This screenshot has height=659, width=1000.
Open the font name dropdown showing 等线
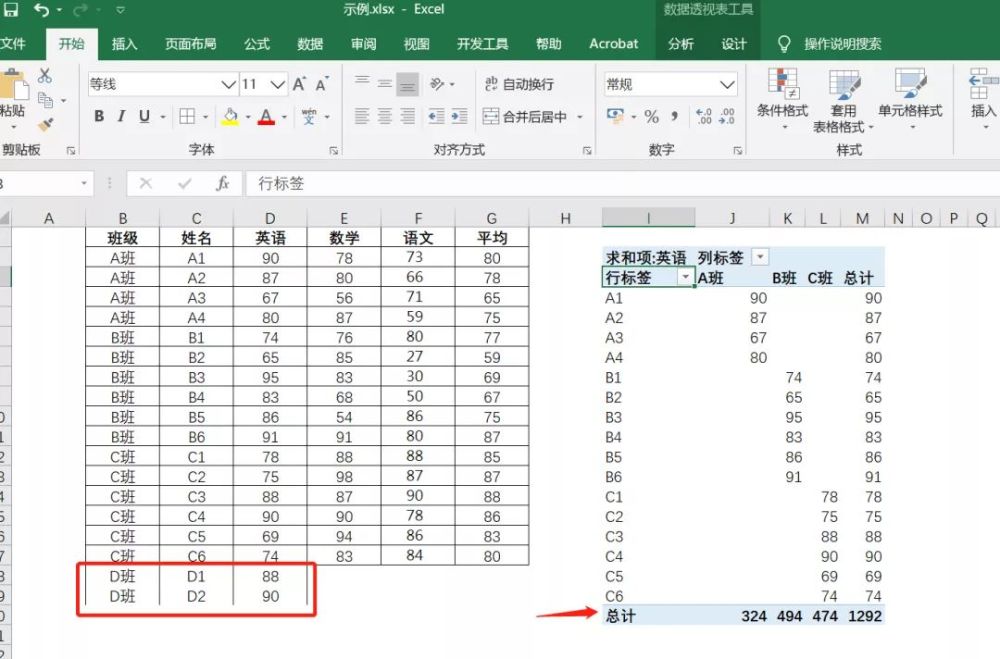pyautogui.click(x=228, y=84)
